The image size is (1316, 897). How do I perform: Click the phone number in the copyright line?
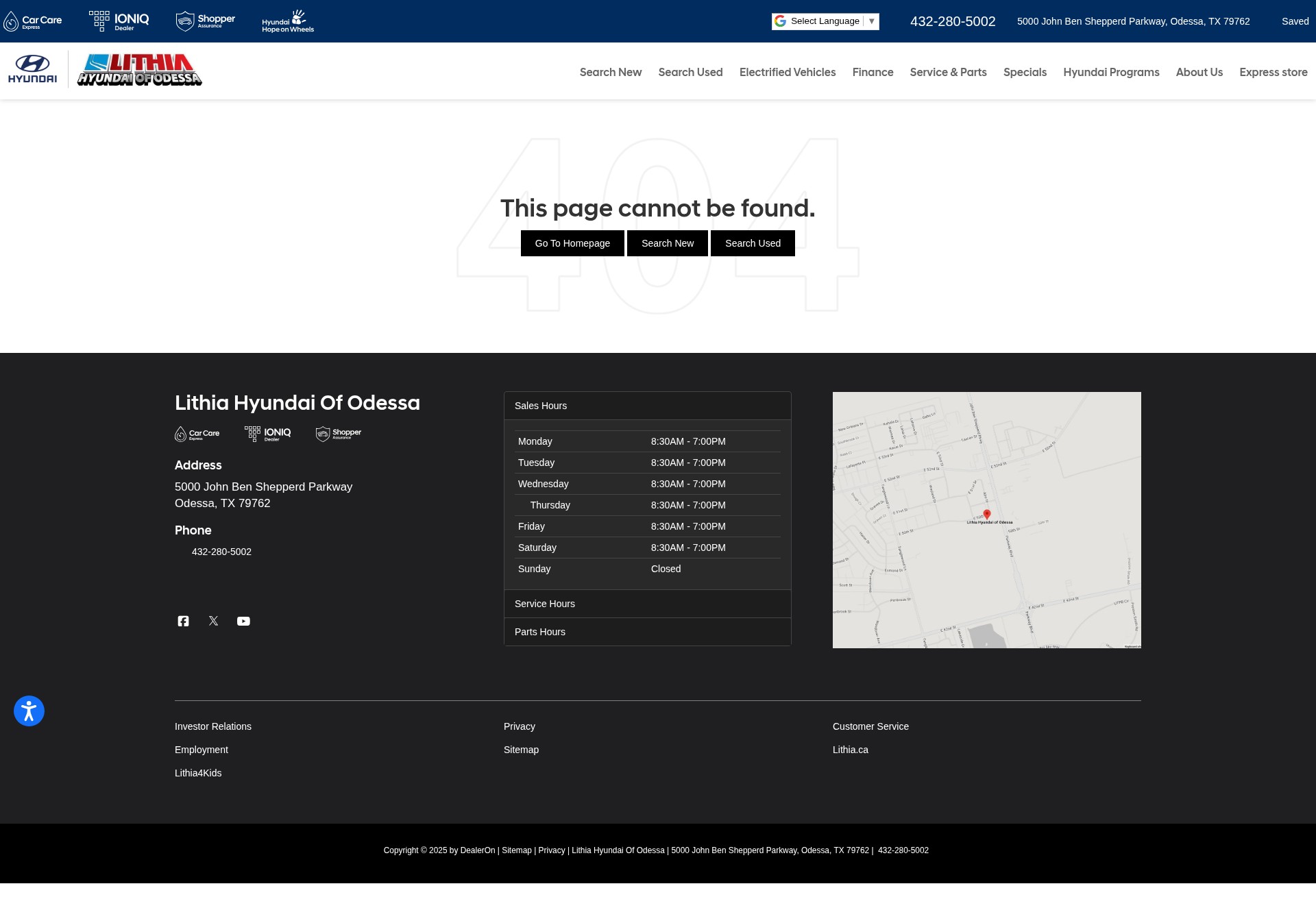(x=903, y=850)
